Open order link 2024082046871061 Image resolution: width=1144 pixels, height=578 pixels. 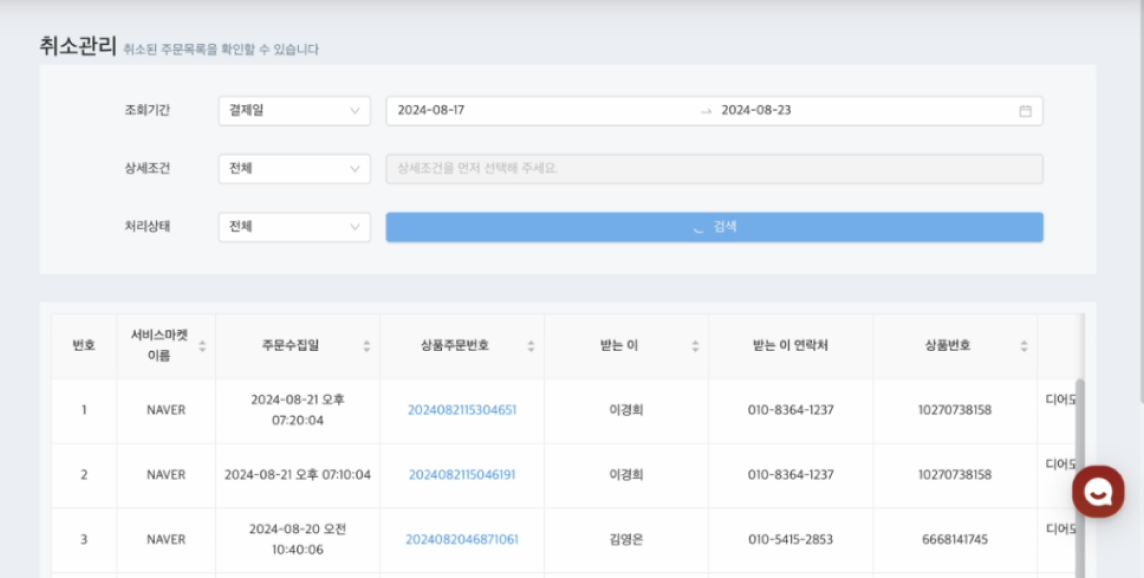[x=462, y=539]
